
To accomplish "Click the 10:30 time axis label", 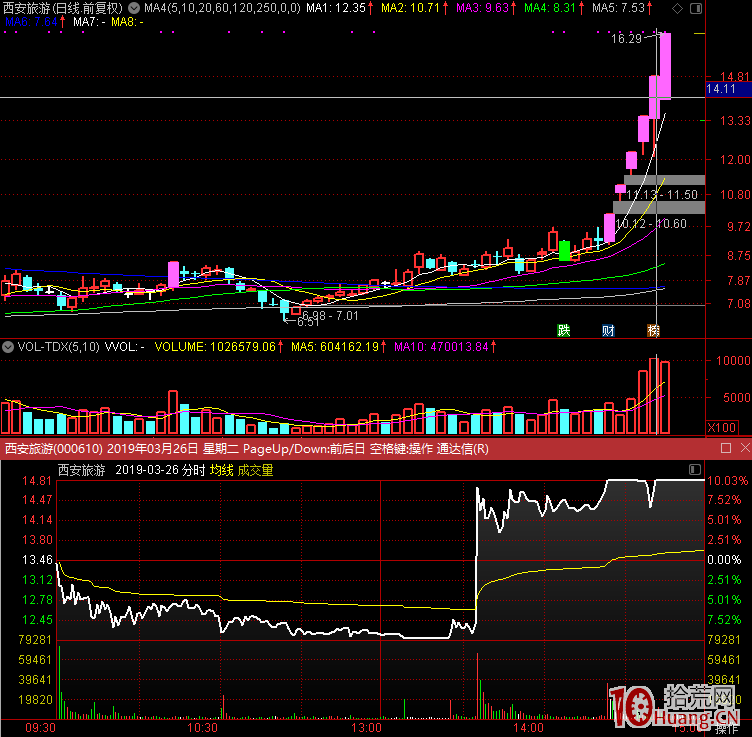I will 202,728.
